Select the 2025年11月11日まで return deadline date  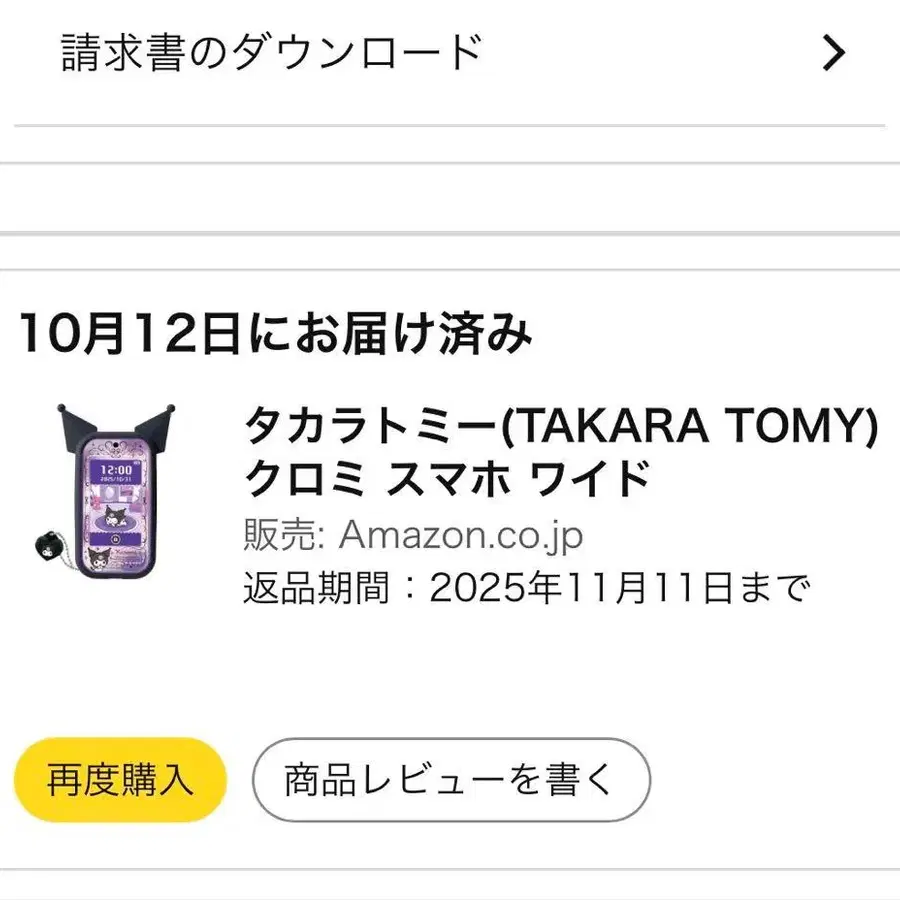617,589
